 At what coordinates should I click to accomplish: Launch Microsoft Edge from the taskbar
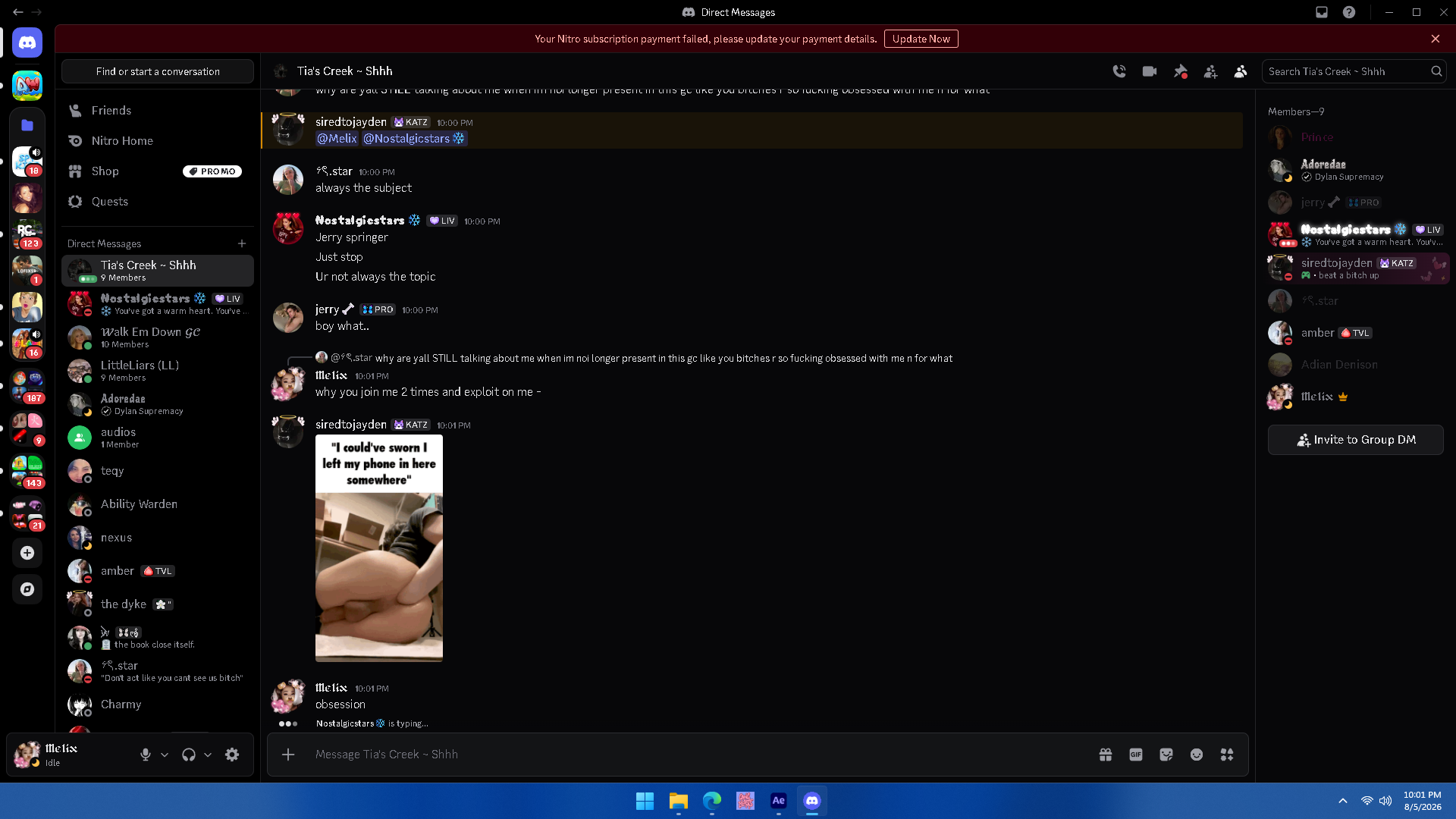click(x=712, y=801)
